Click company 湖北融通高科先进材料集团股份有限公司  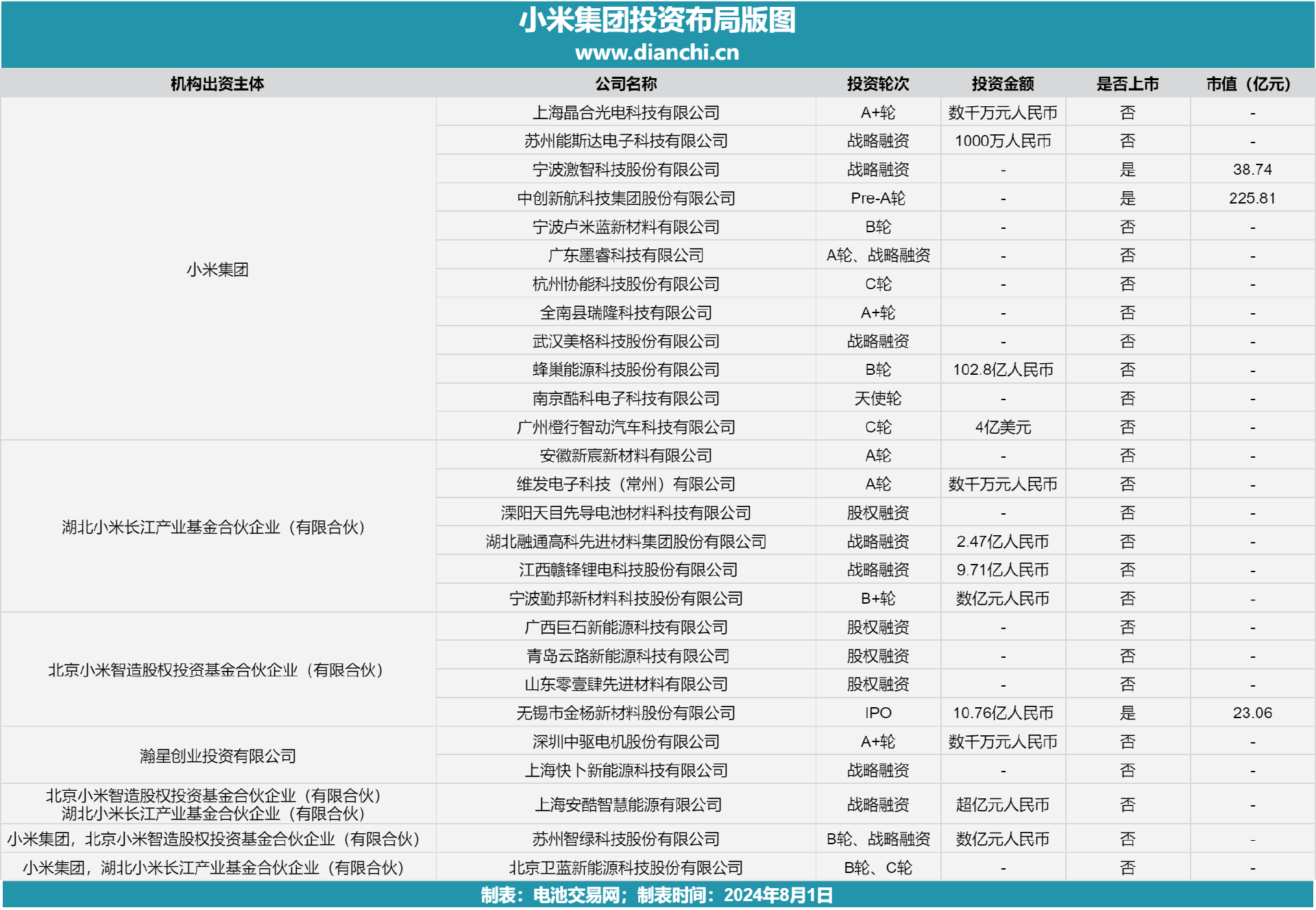coord(626,541)
